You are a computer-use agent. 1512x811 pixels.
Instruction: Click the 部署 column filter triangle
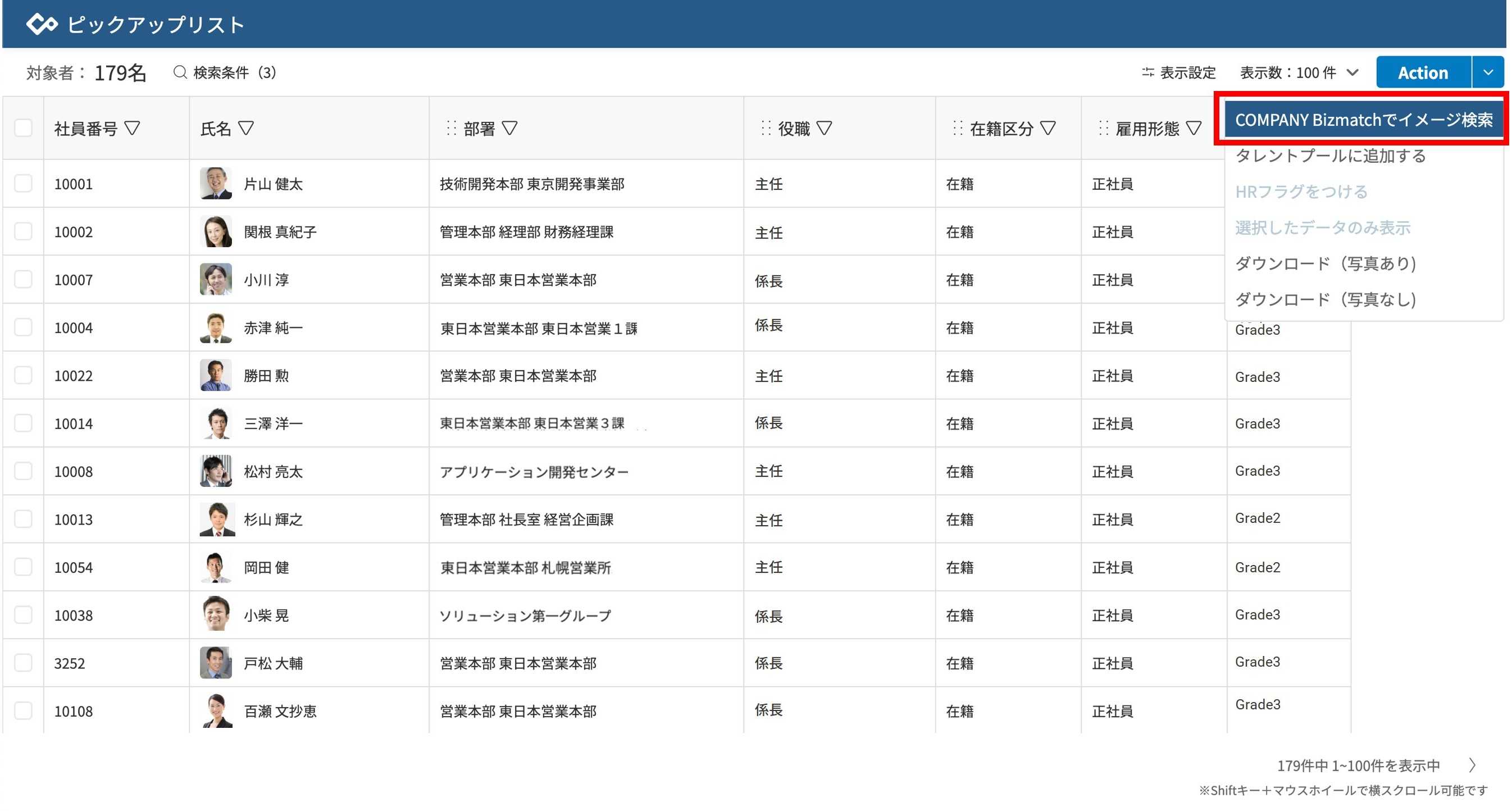(509, 128)
